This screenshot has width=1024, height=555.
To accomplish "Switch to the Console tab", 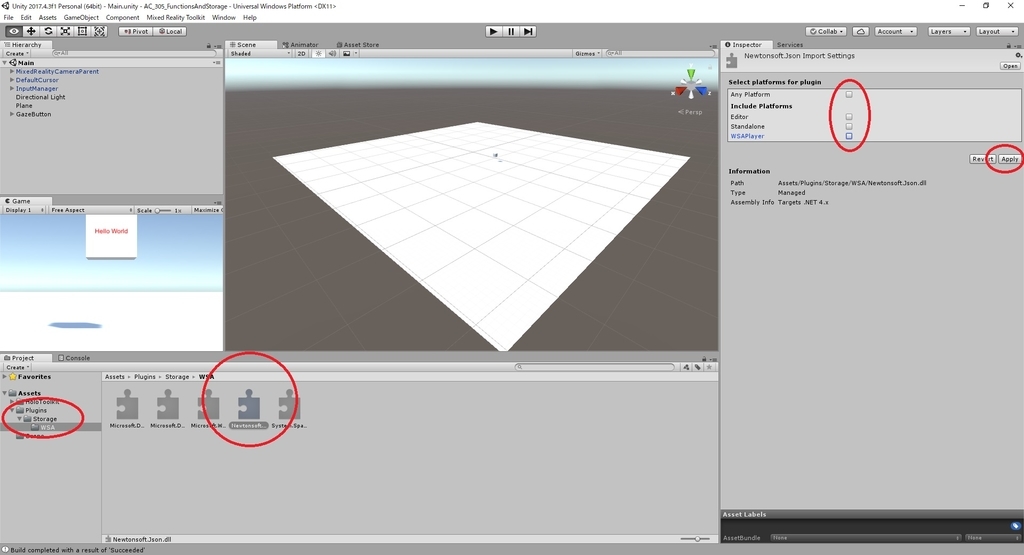I will [x=74, y=358].
